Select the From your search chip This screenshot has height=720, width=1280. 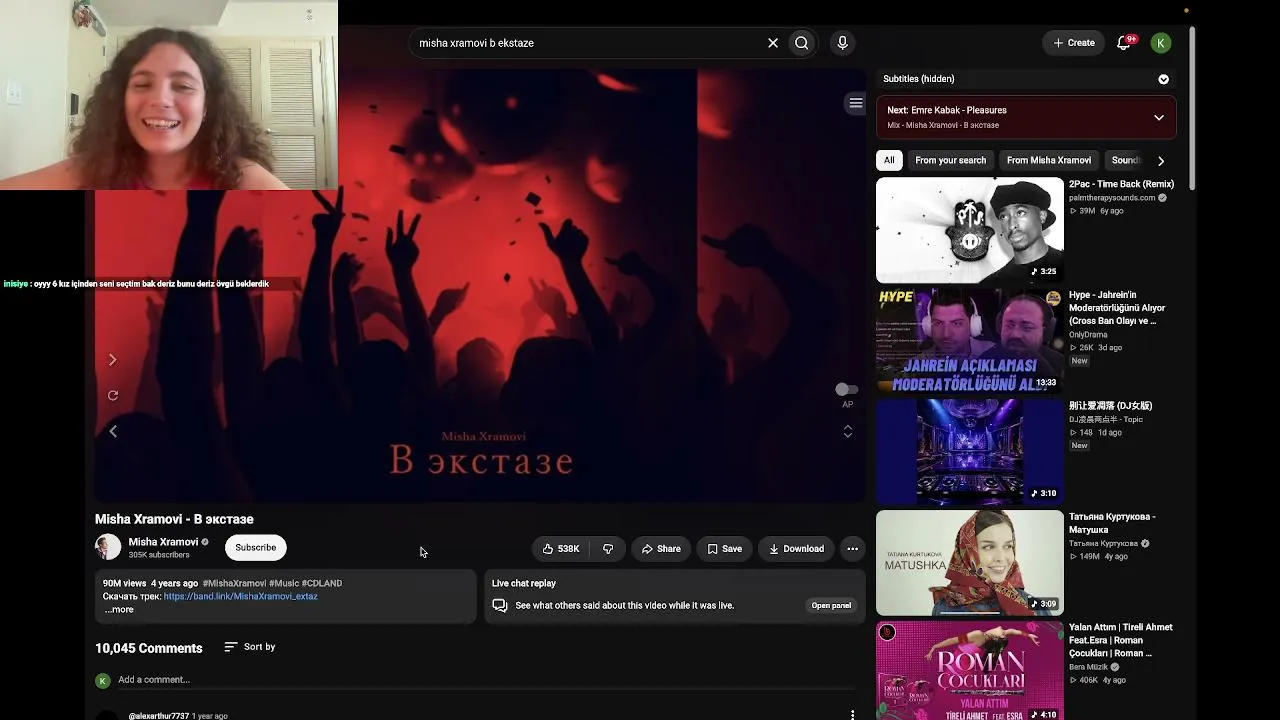[x=950, y=160]
